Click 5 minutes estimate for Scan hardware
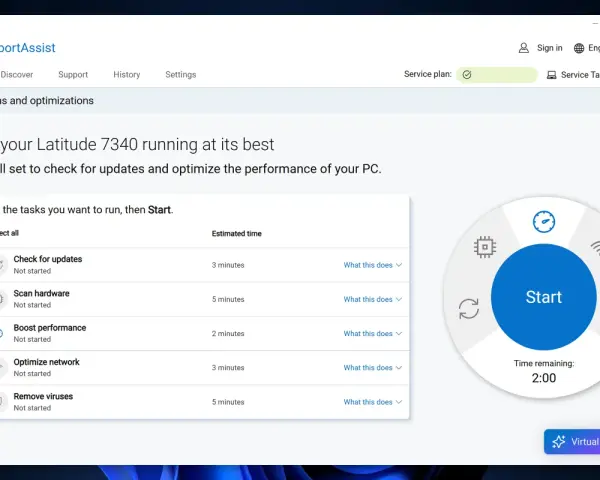The image size is (600, 480). 228,299
